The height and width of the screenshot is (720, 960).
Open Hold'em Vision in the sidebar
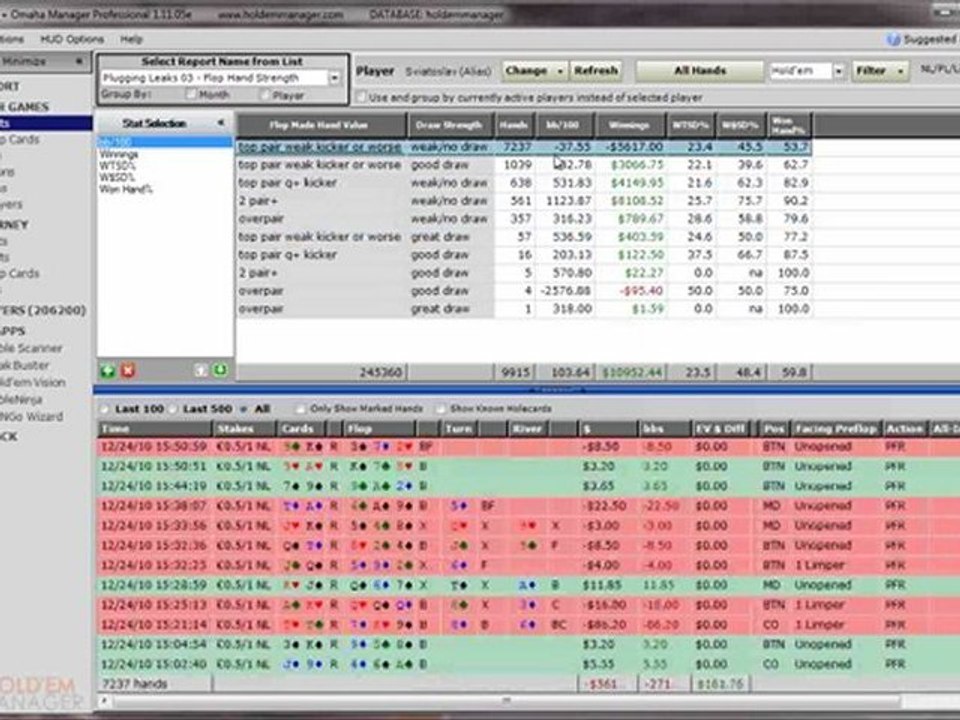point(33,382)
